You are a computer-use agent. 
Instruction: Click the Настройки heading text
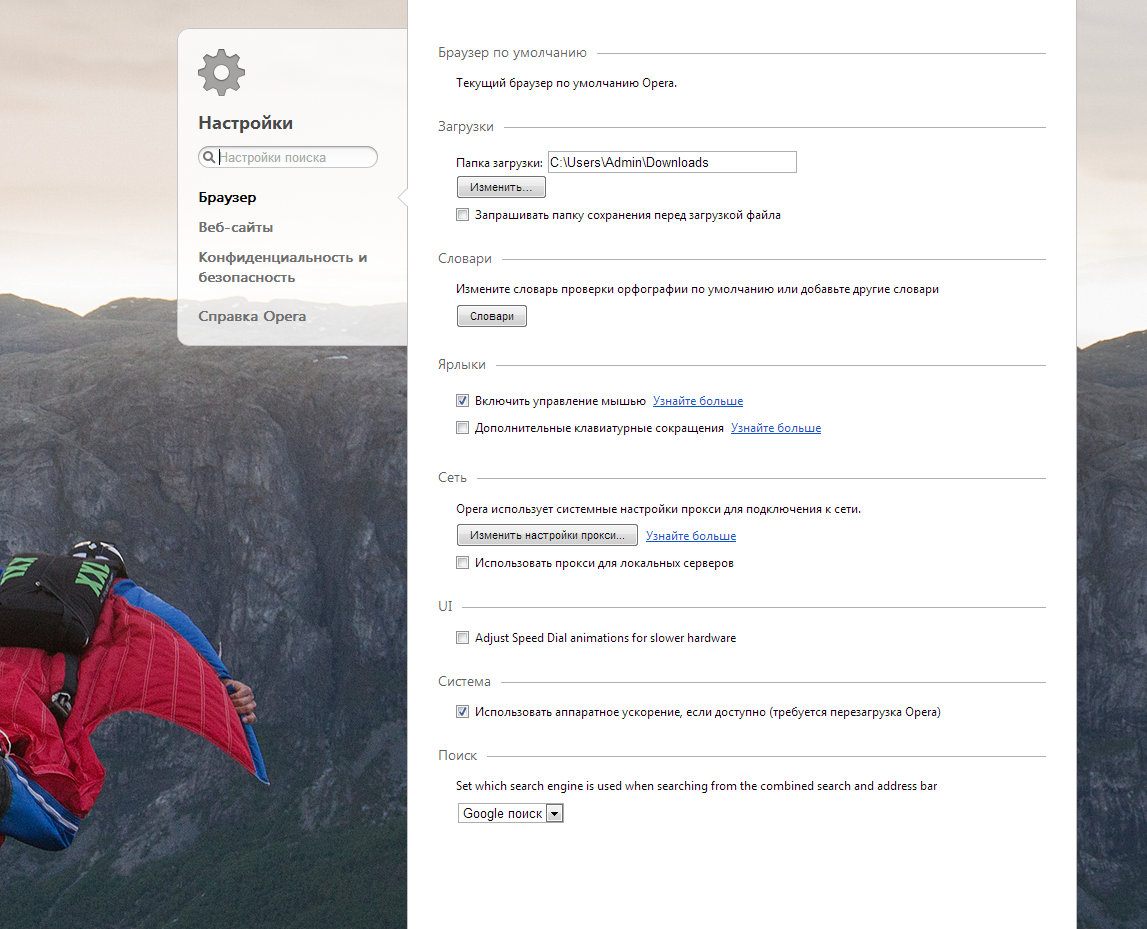tap(246, 123)
